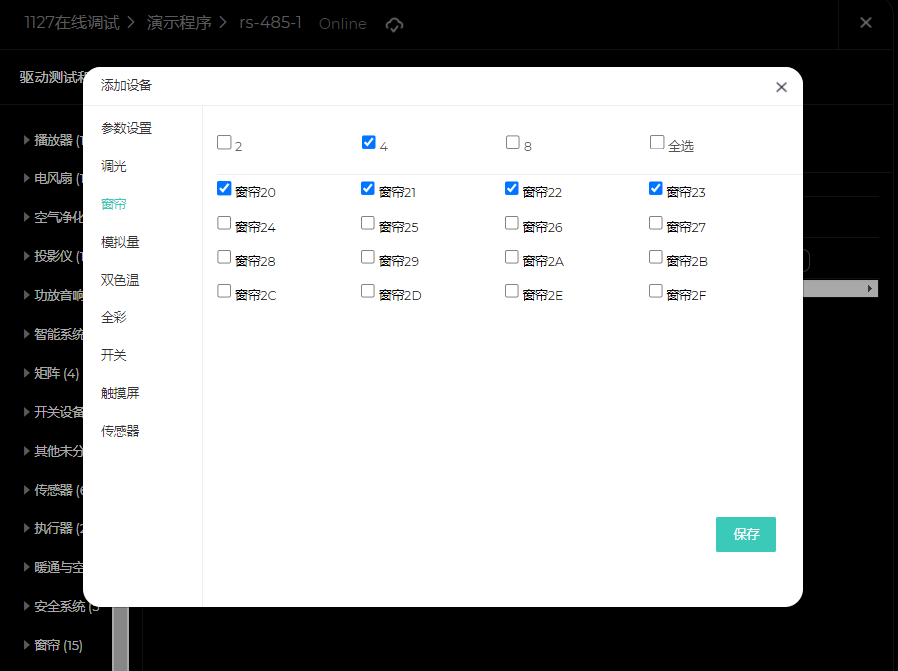Uncheck 窗帘20

[224, 188]
